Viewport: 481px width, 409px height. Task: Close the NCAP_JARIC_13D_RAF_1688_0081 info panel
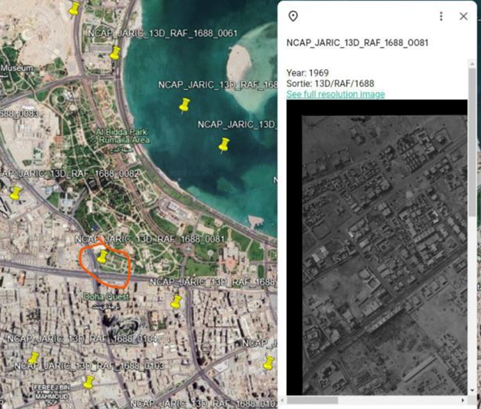463,16
